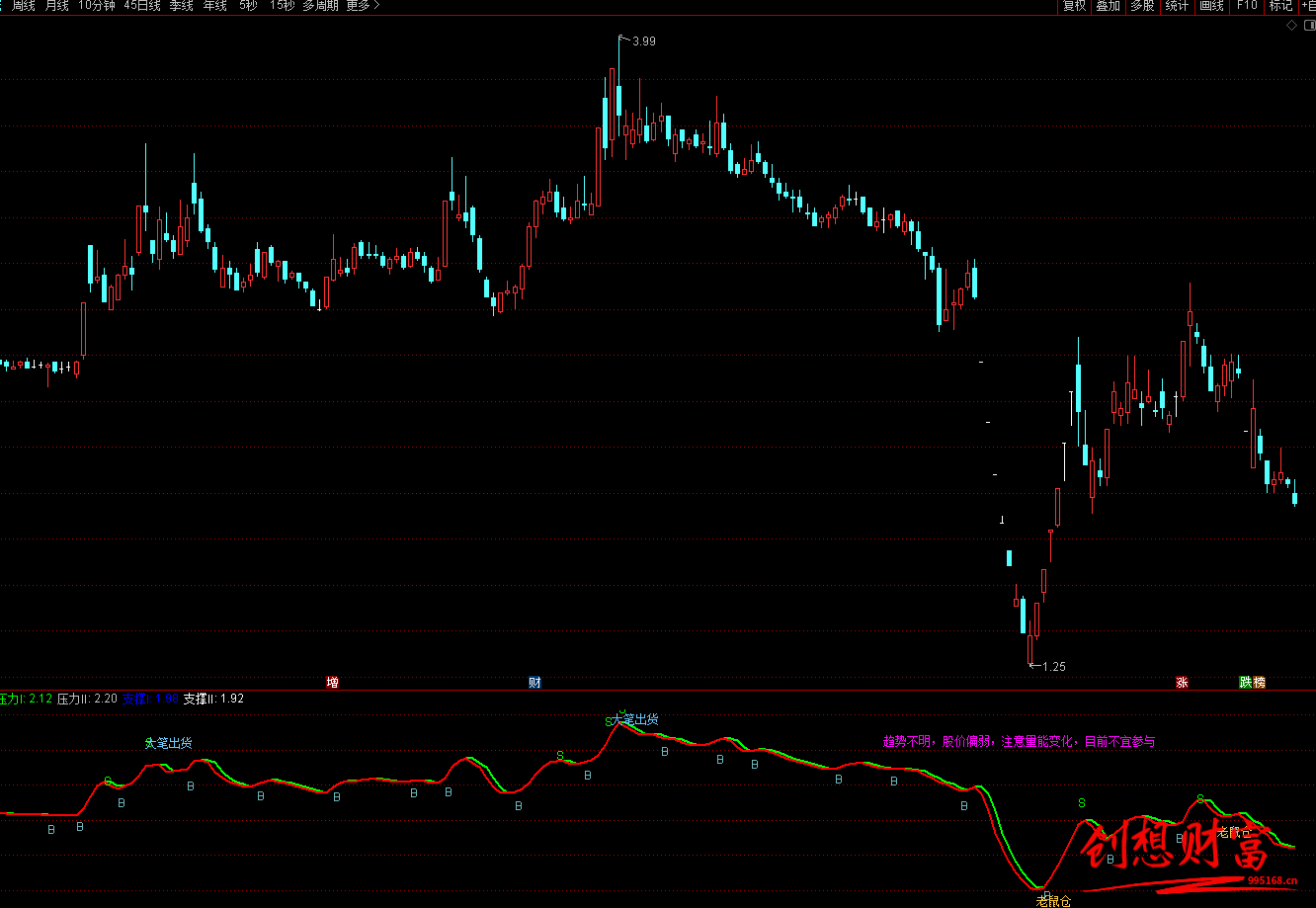1316x908 pixels.
Task: Select the 压力I: 2.12 indicator value
Action: tap(26, 699)
